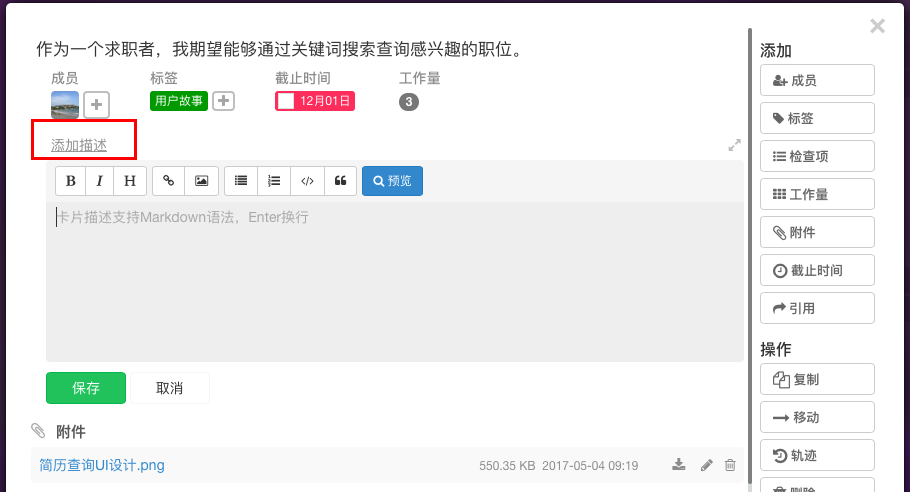Screen dimensions: 910x492
Task: Insert a code block
Action: click(308, 181)
